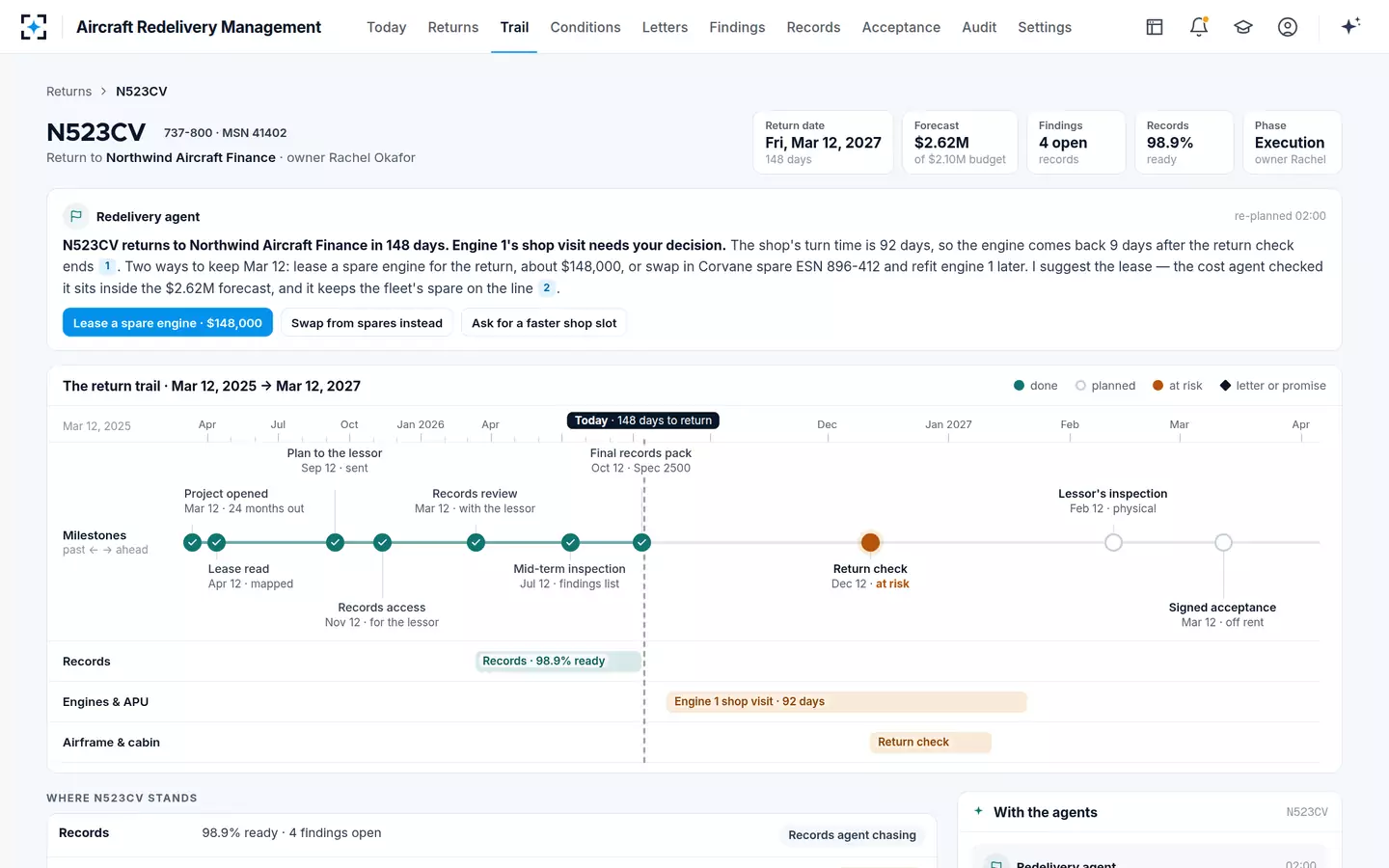Open the Records 98.9% ready bar
1389x868 pixels.
coord(558,661)
